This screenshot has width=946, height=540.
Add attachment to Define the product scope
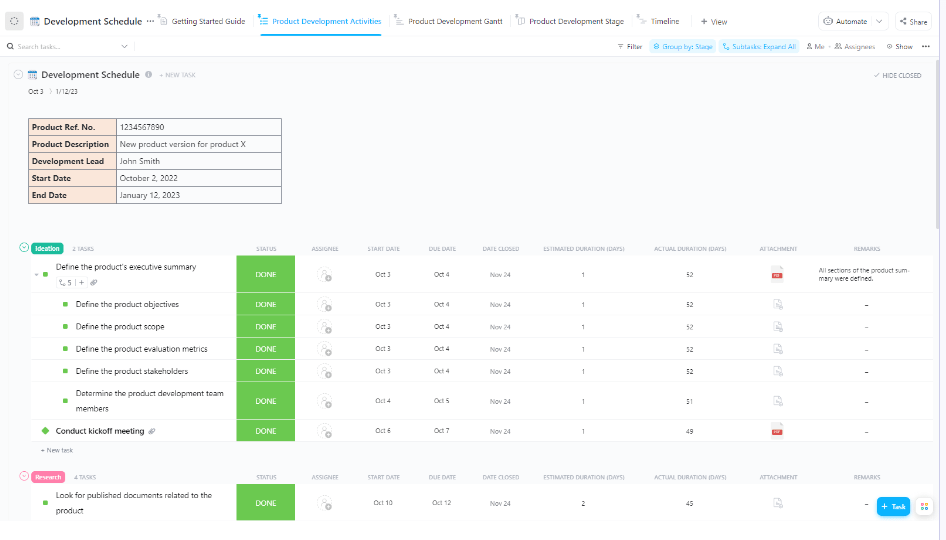coord(778,327)
